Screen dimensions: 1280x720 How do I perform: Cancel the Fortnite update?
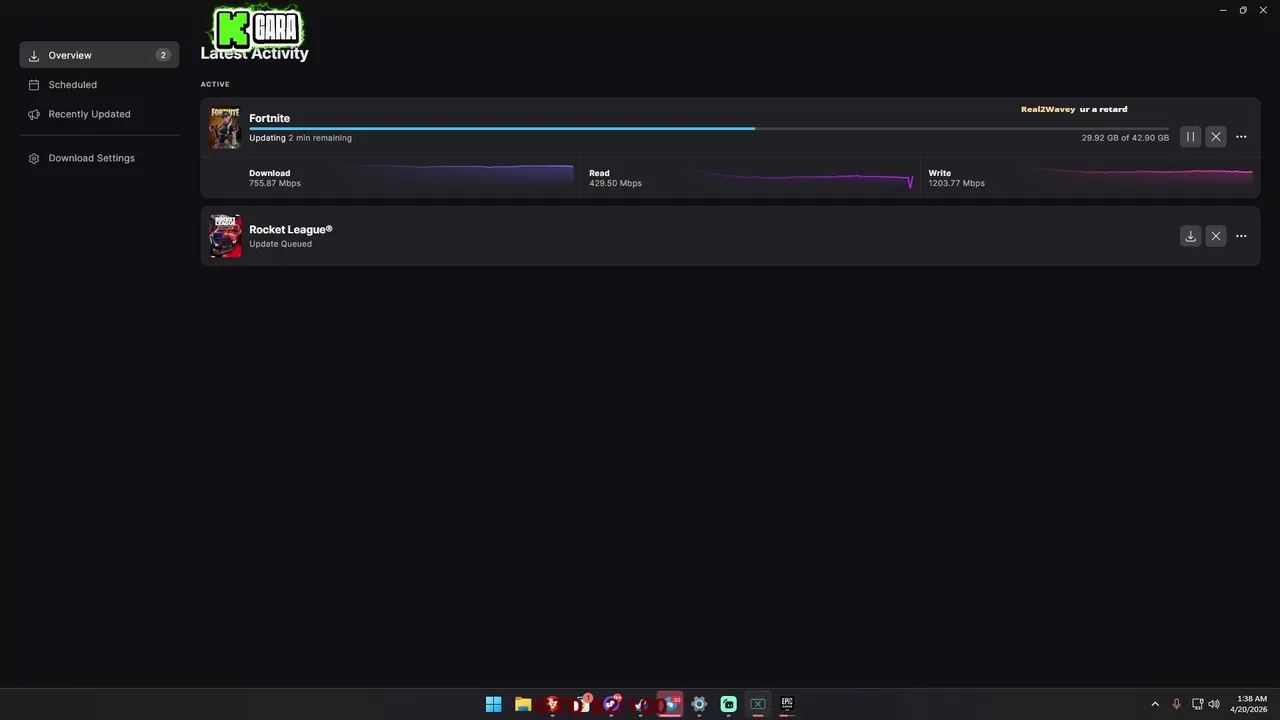1216,137
